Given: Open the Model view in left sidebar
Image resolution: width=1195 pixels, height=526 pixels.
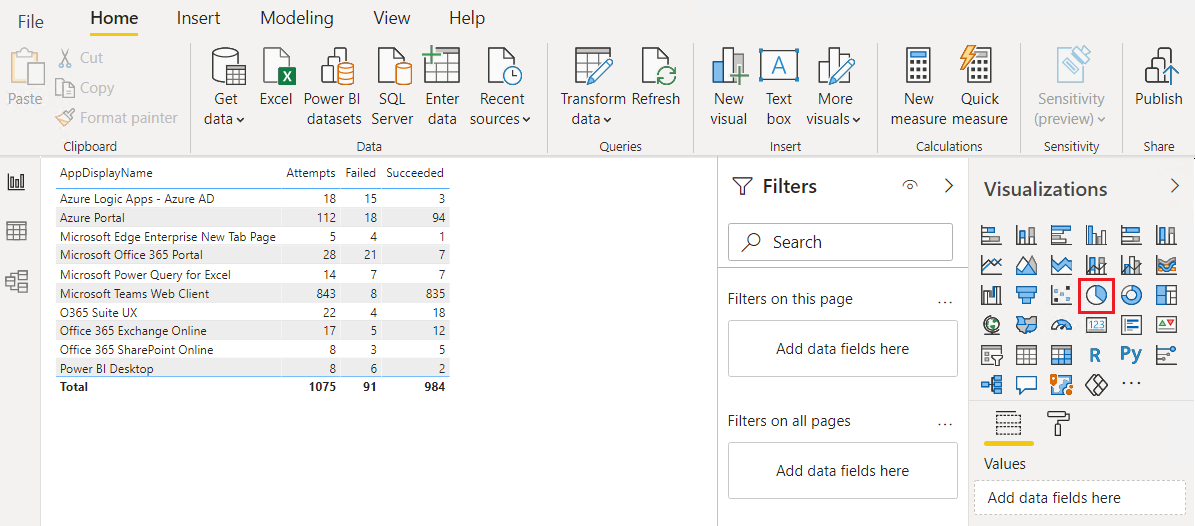Looking at the screenshot, I should point(17,281).
